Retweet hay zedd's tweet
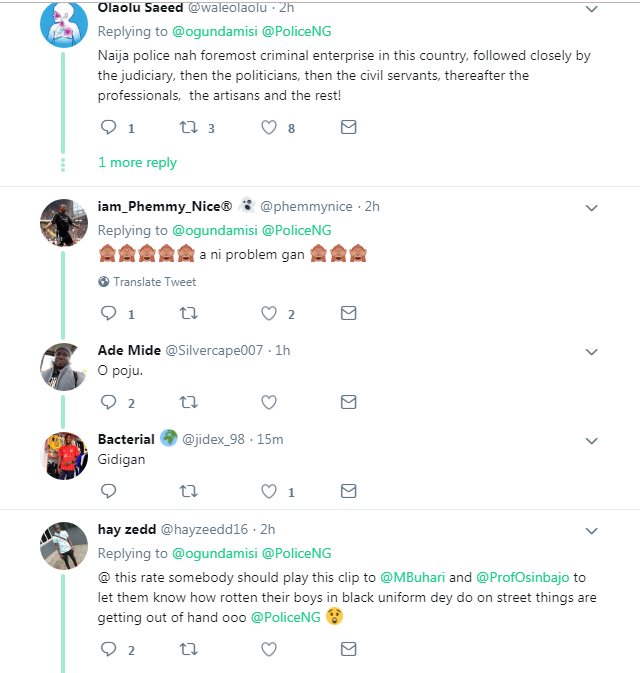The image size is (640, 673). pyautogui.click(x=187, y=649)
